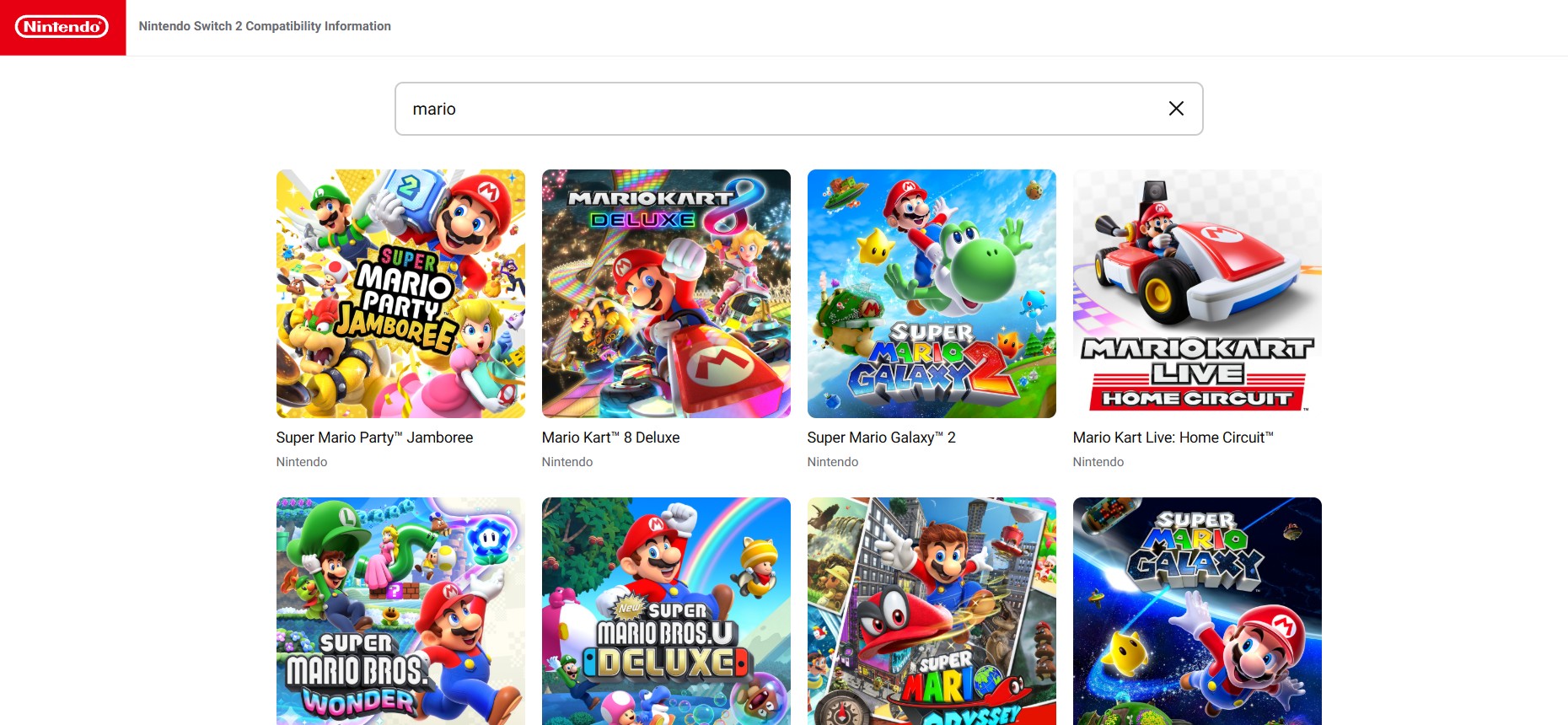The height and width of the screenshot is (725, 1568).
Task: Open Super Mario Party Jamboree cover art
Action: coord(400,293)
